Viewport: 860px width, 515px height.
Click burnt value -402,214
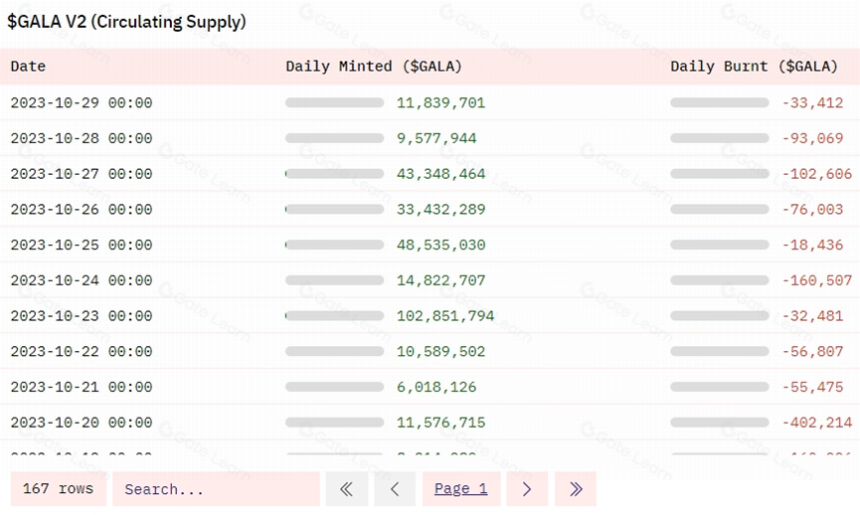(x=817, y=422)
